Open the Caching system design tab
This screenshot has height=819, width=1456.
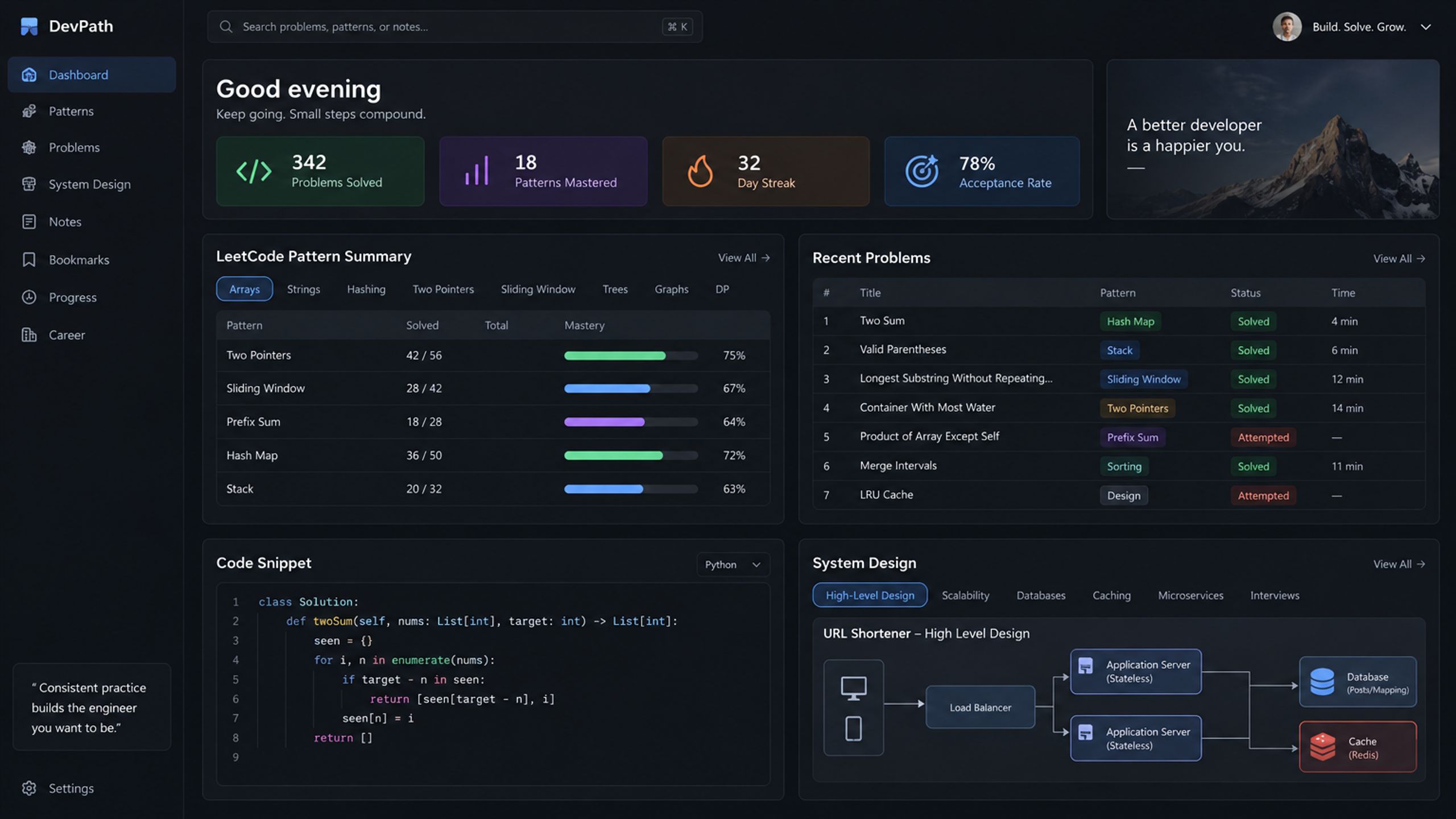[1111, 595]
